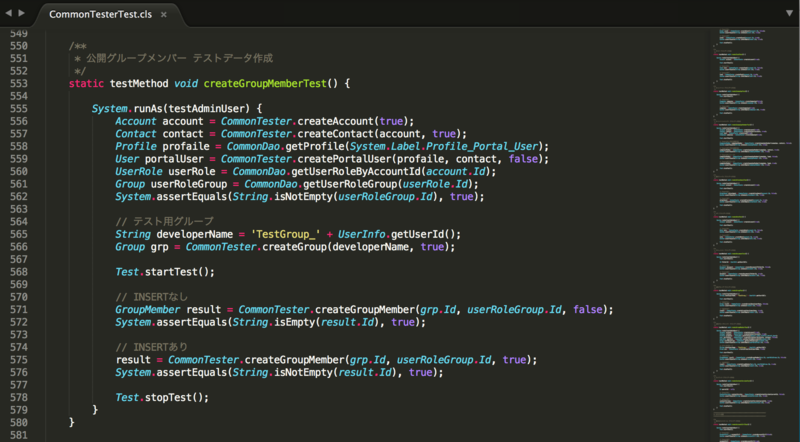Click 'getUserRoleGroup' on line 561

349,184
